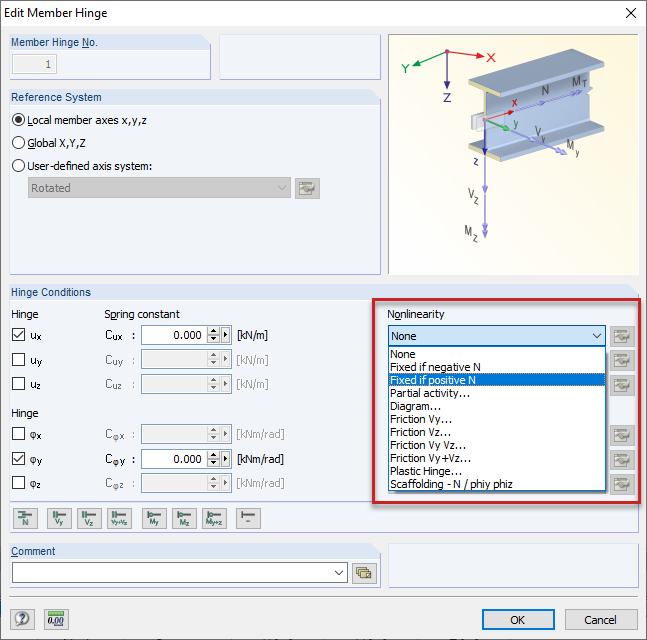The image size is (647, 640).
Task: Choose Friction Vy+Vz... option
Action: tap(497, 458)
